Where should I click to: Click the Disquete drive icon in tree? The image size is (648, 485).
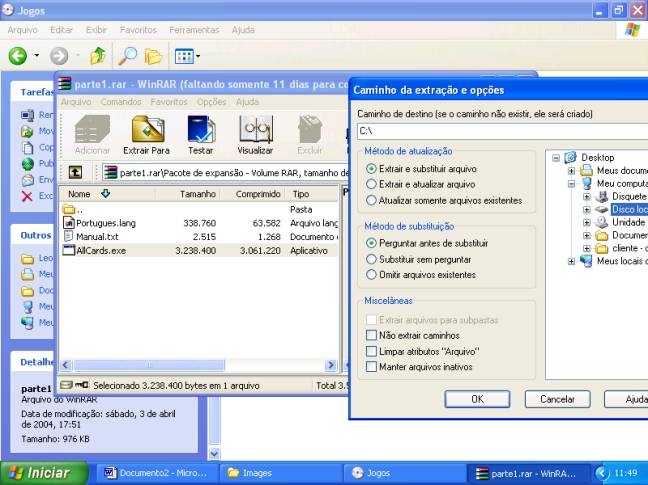602,197
